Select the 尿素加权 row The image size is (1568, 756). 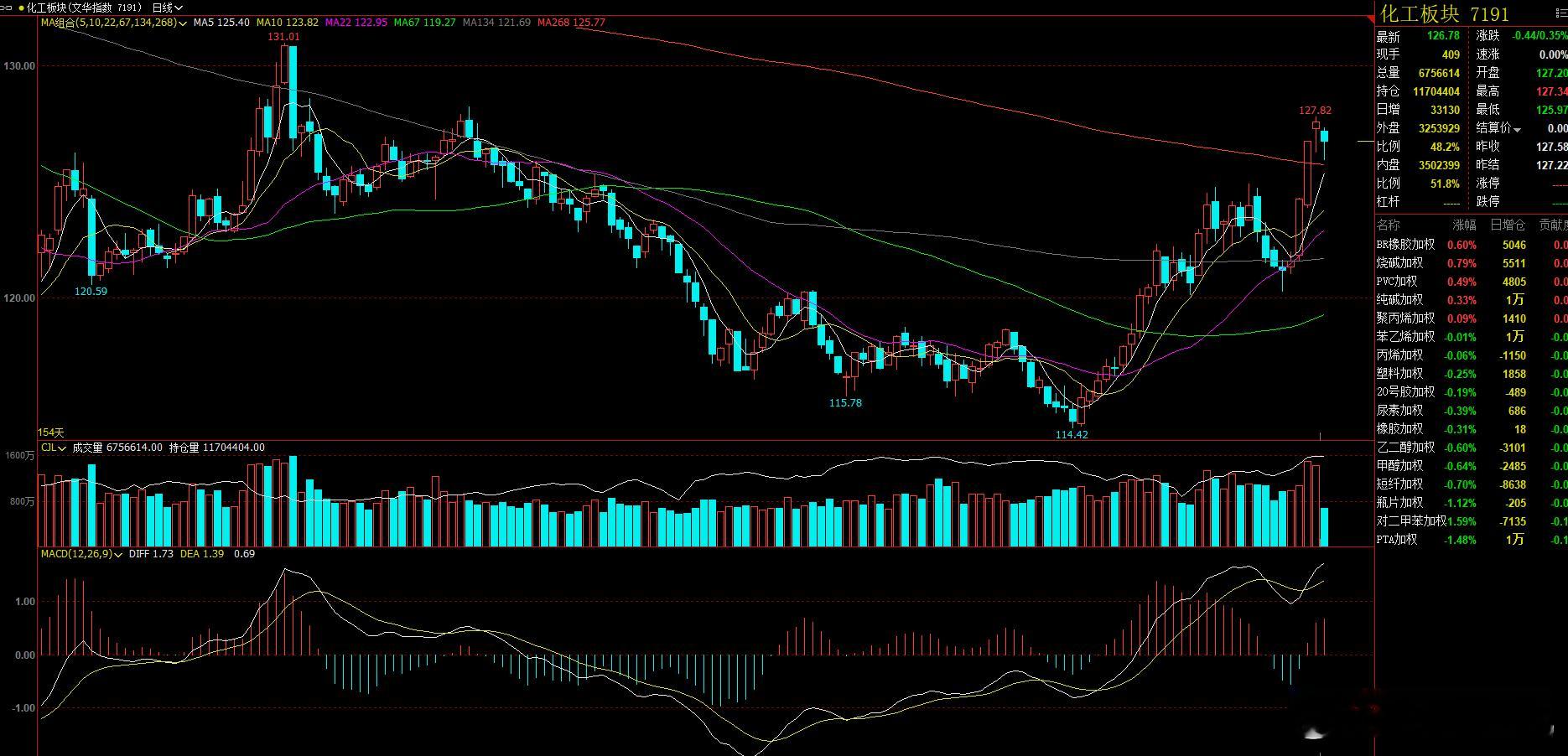click(x=1472, y=411)
